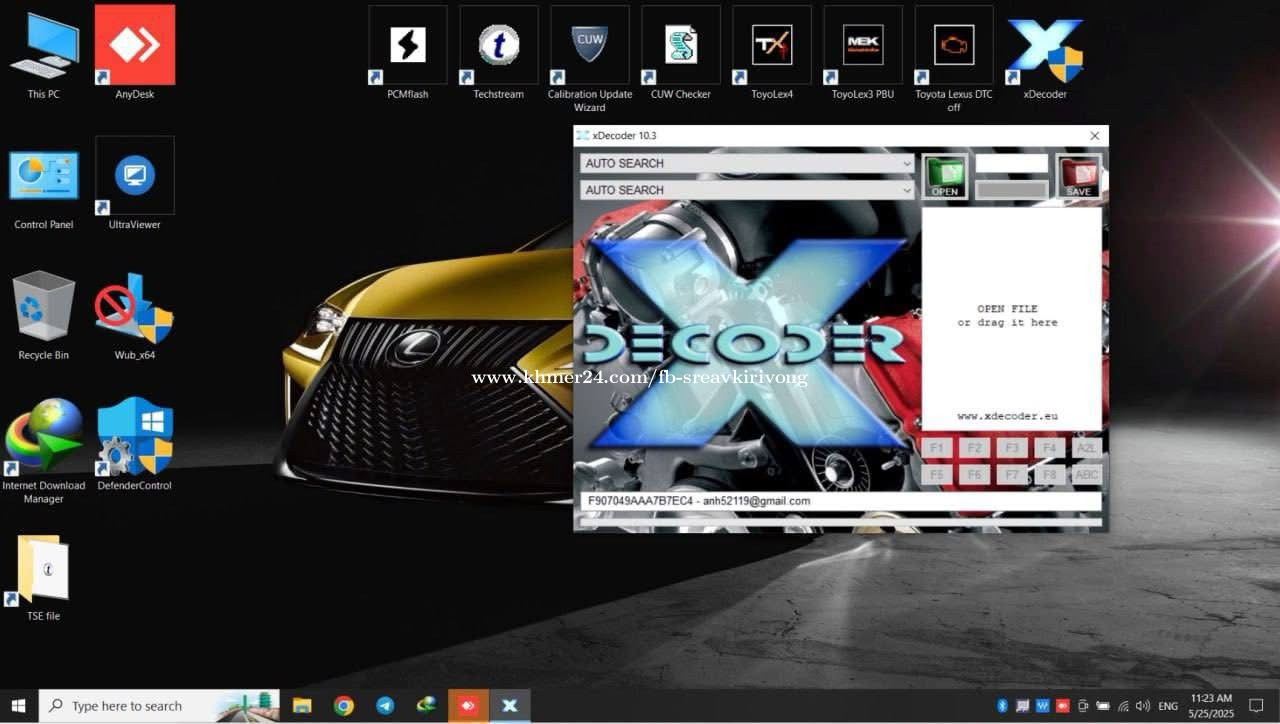Click the F2 button

pyautogui.click(x=974, y=448)
